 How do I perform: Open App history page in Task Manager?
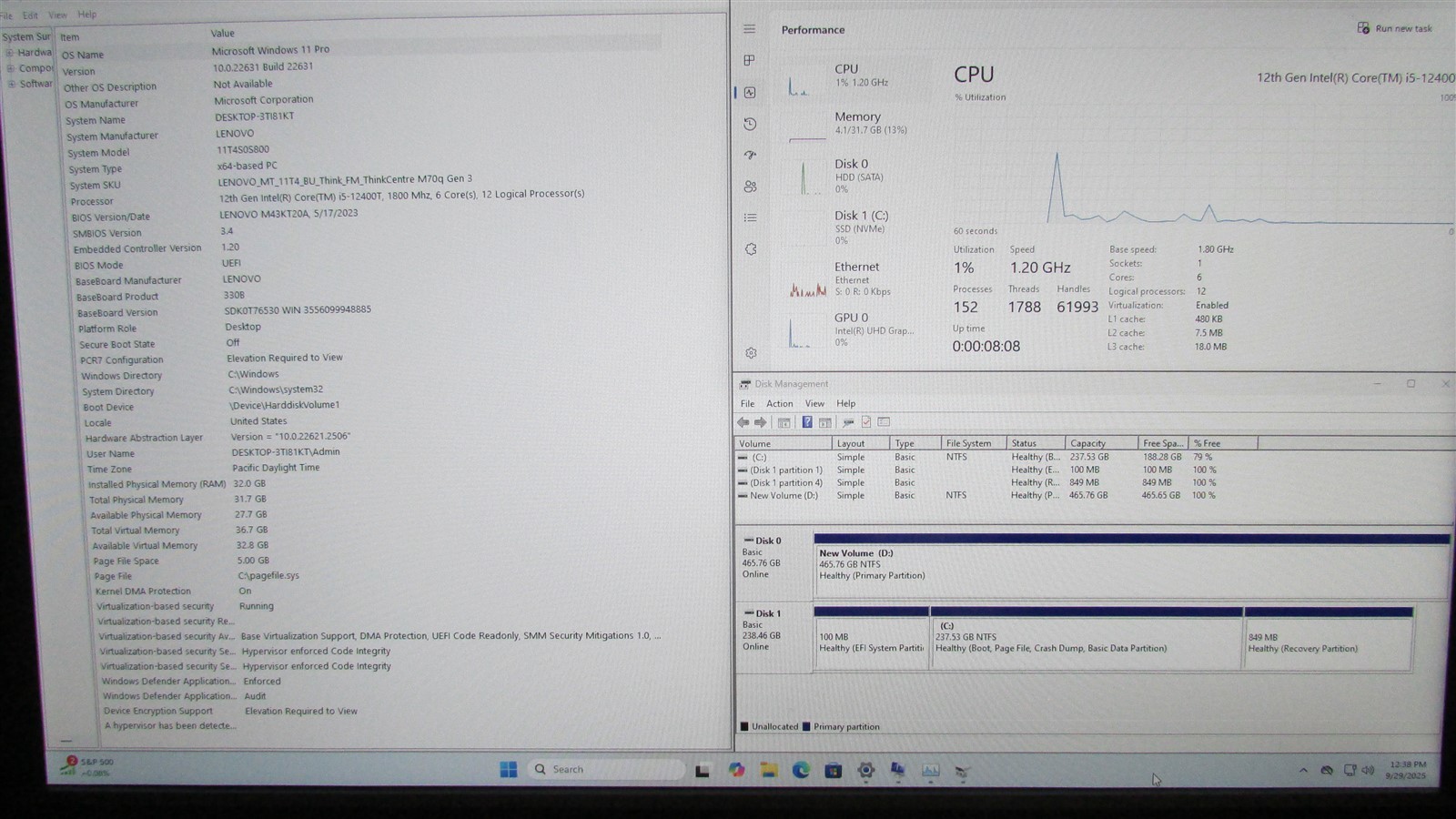750,124
